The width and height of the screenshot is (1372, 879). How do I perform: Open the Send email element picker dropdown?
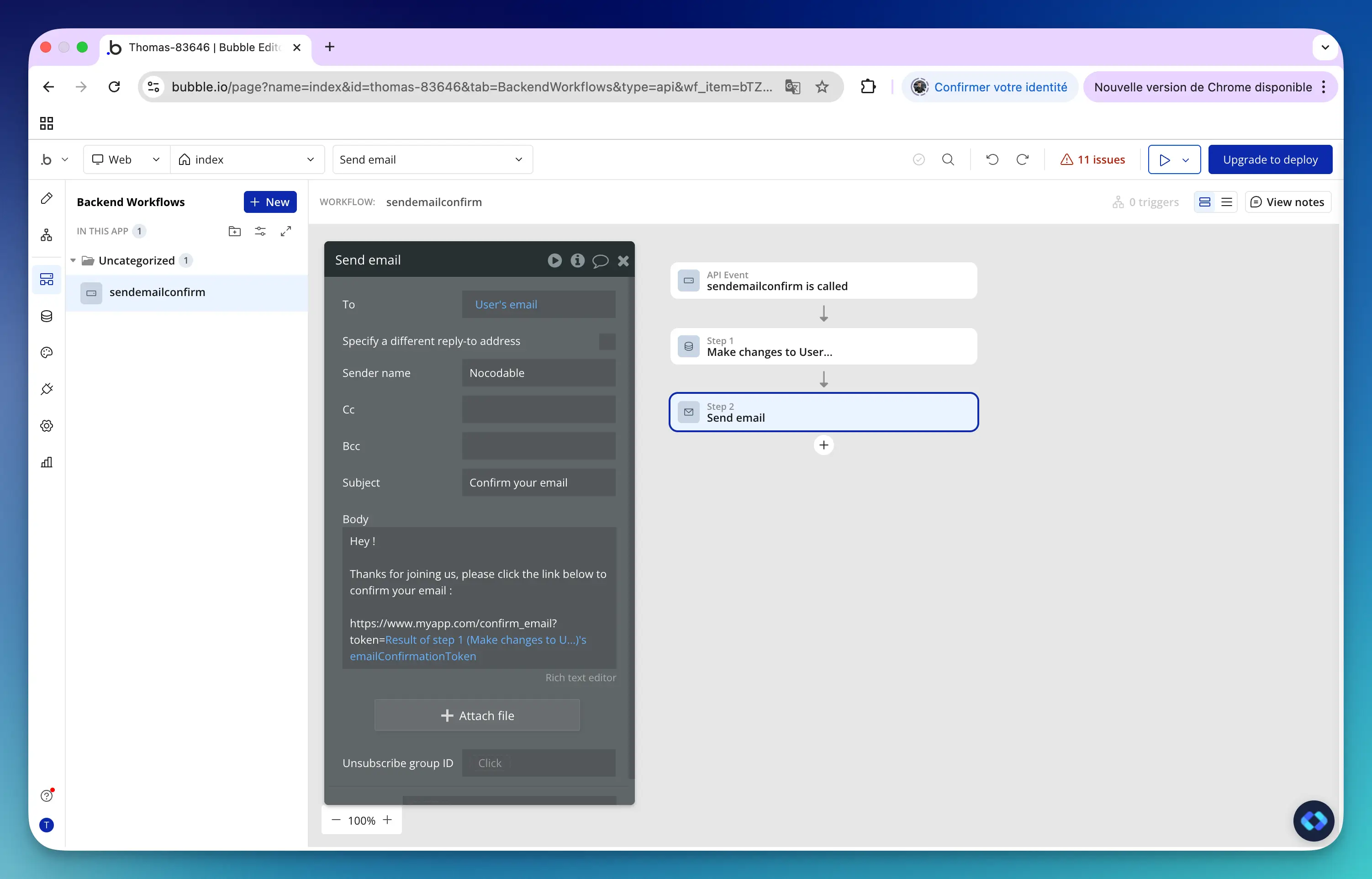[x=433, y=160]
